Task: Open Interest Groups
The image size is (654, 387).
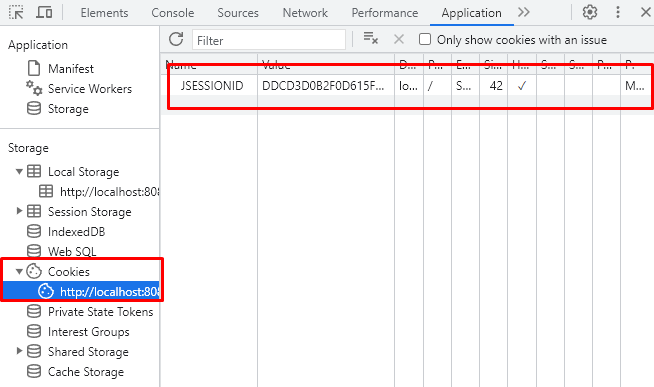Action: (x=88, y=332)
